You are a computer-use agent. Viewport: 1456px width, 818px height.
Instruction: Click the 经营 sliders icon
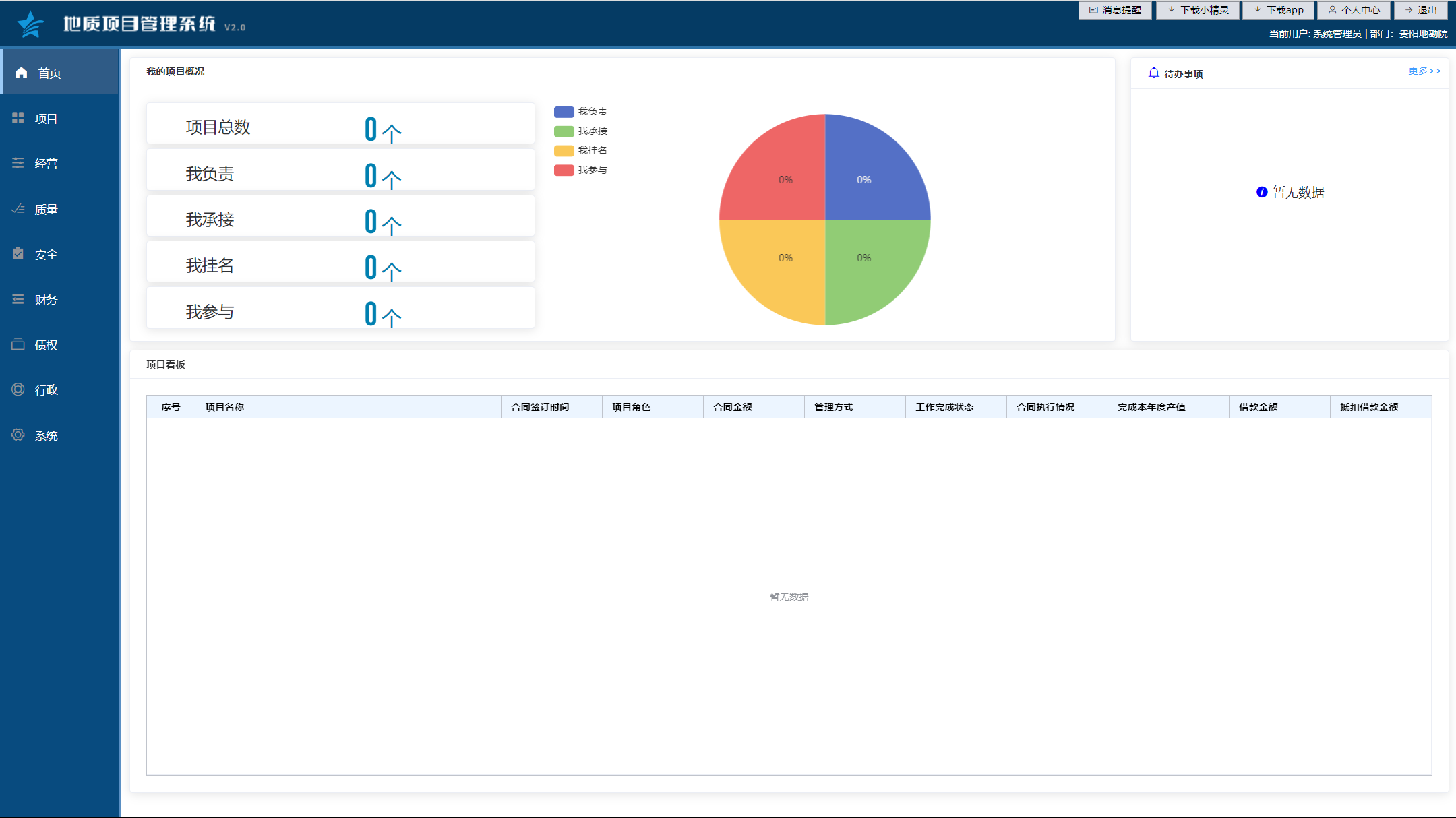tap(18, 163)
